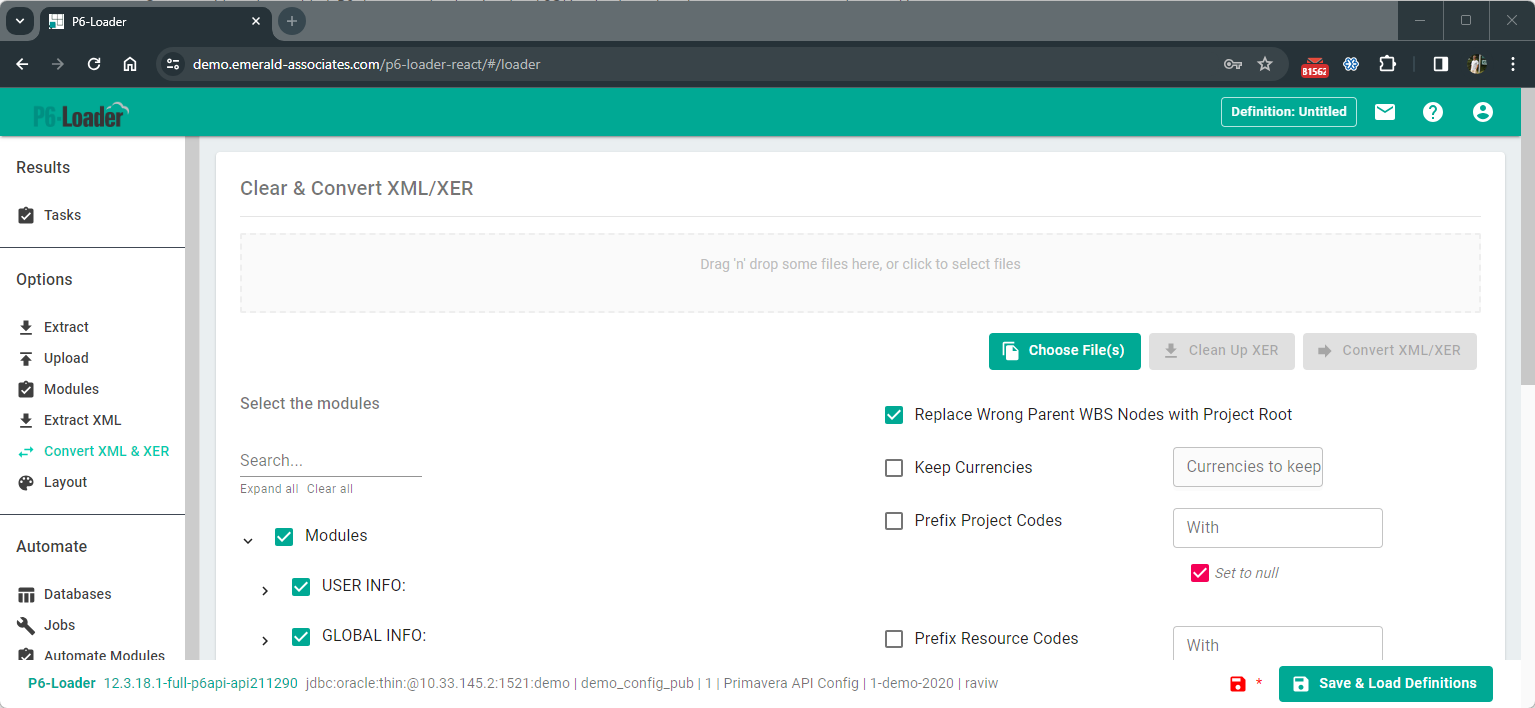The image size is (1535, 708).
Task: Click the red save disk icon
Action: 1238,684
